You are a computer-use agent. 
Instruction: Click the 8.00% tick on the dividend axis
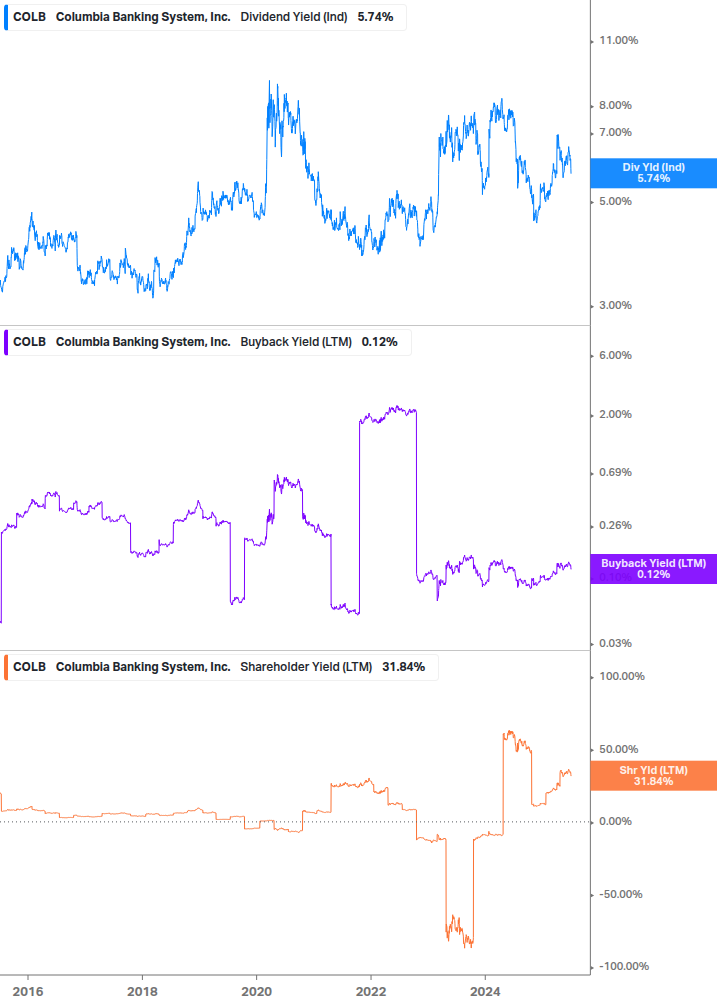tap(615, 105)
